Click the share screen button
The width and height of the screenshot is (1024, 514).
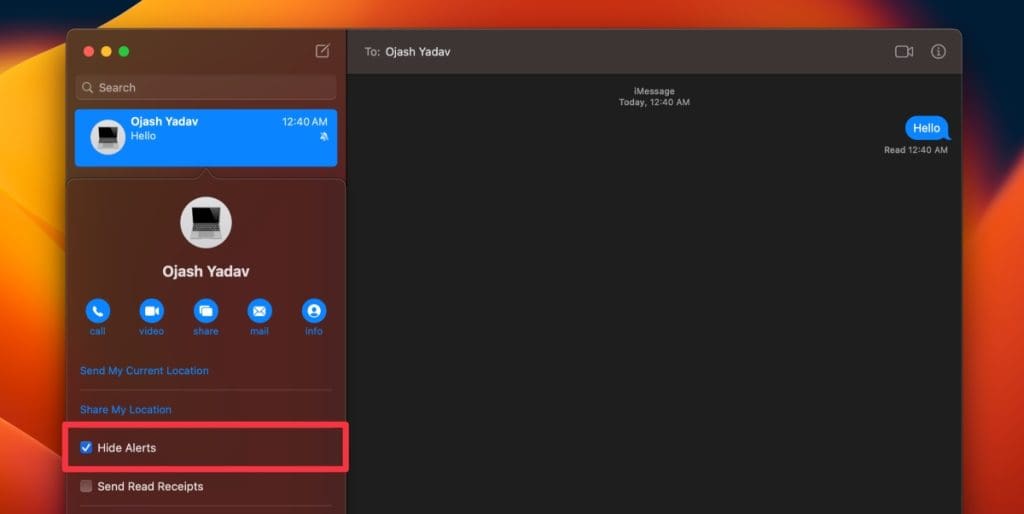click(206, 311)
